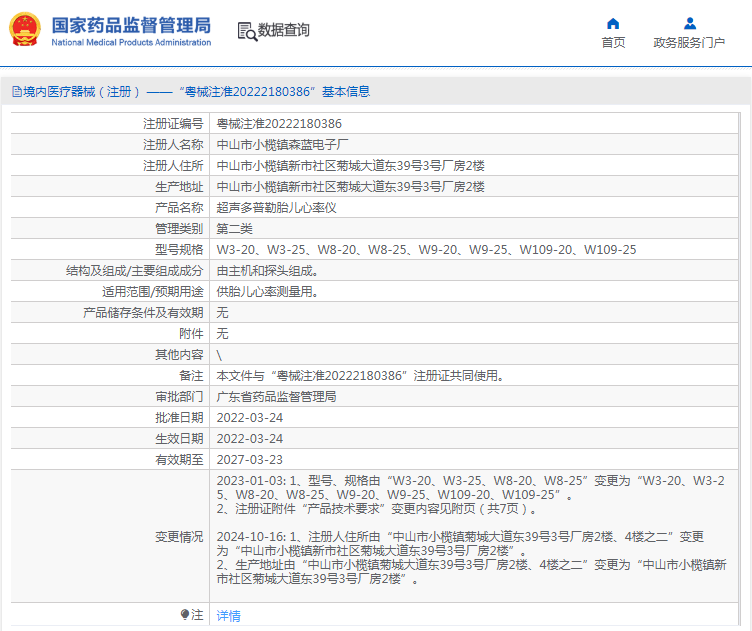Click the 数据查询 label

pyautogui.click(x=283, y=30)
